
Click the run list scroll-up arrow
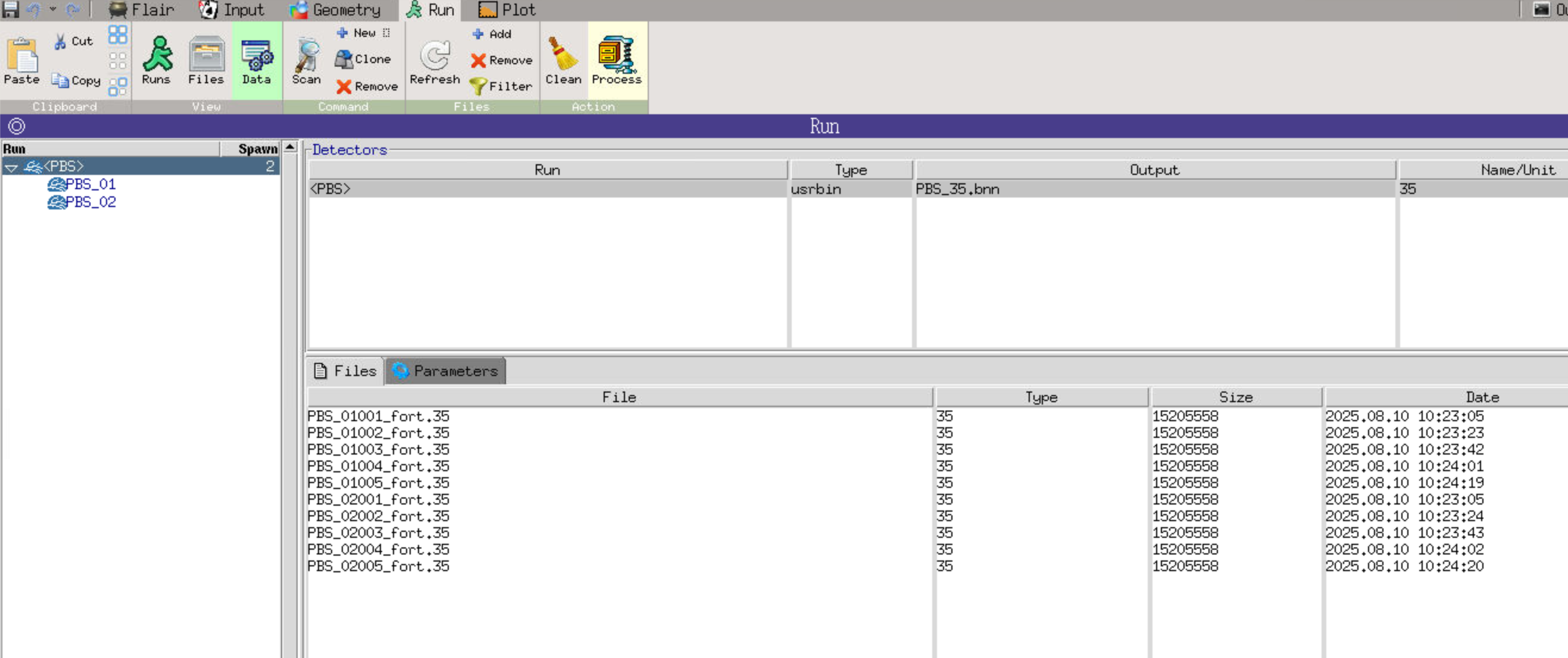point(291,147)
